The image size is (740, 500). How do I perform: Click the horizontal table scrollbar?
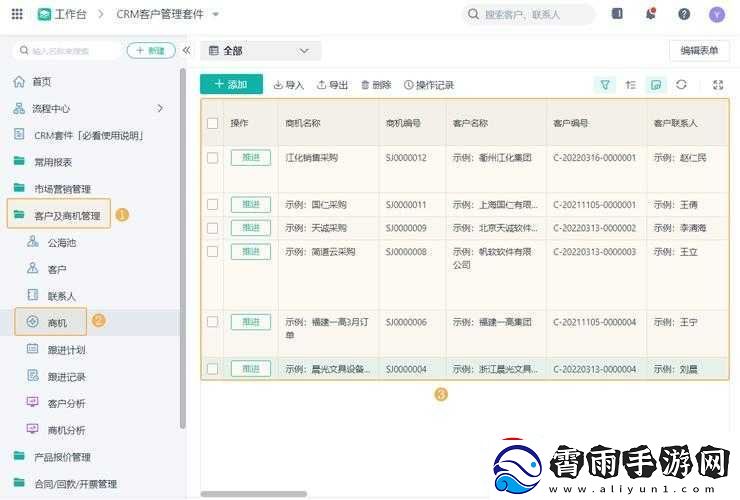[x=253, y=494]
